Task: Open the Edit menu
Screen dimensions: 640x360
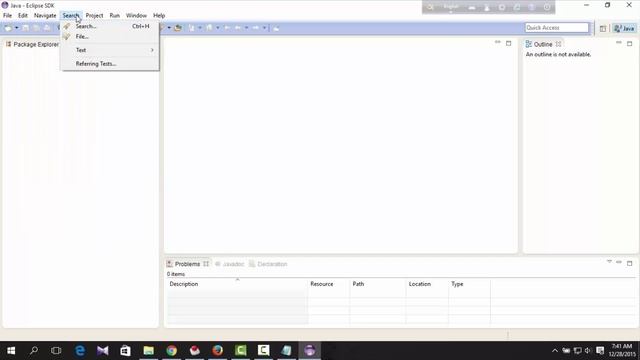Action: click(x=22, y=16)
